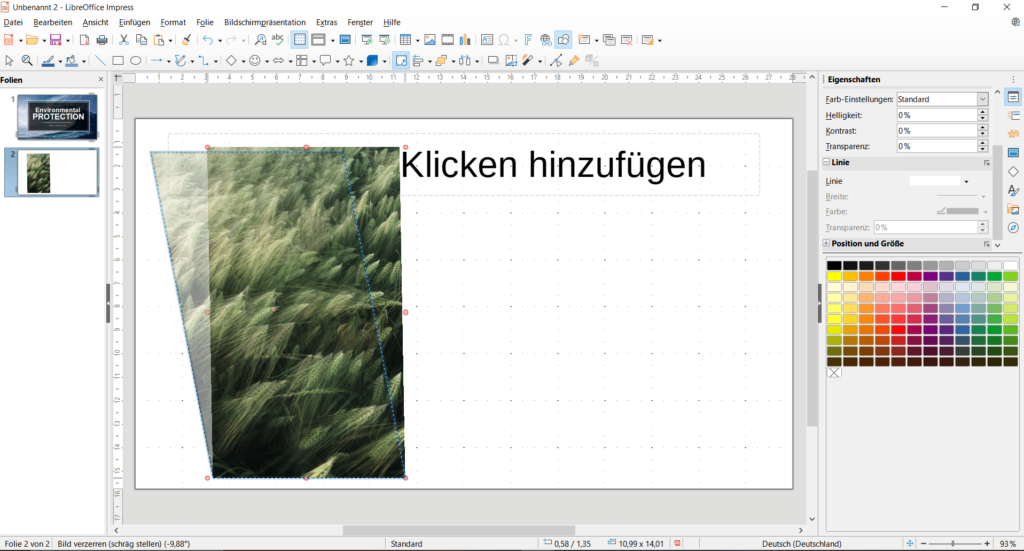The height and width of the screenshot is (551, 1024).
Task: Open the Farb-Einstellungen dropdown
Action: pos(982,99)
